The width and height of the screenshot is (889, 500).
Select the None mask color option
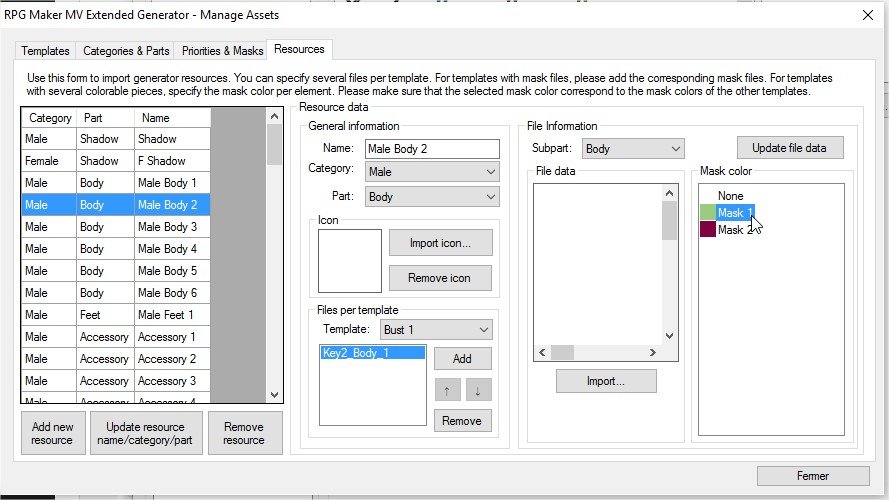click(x=730, y=196)
